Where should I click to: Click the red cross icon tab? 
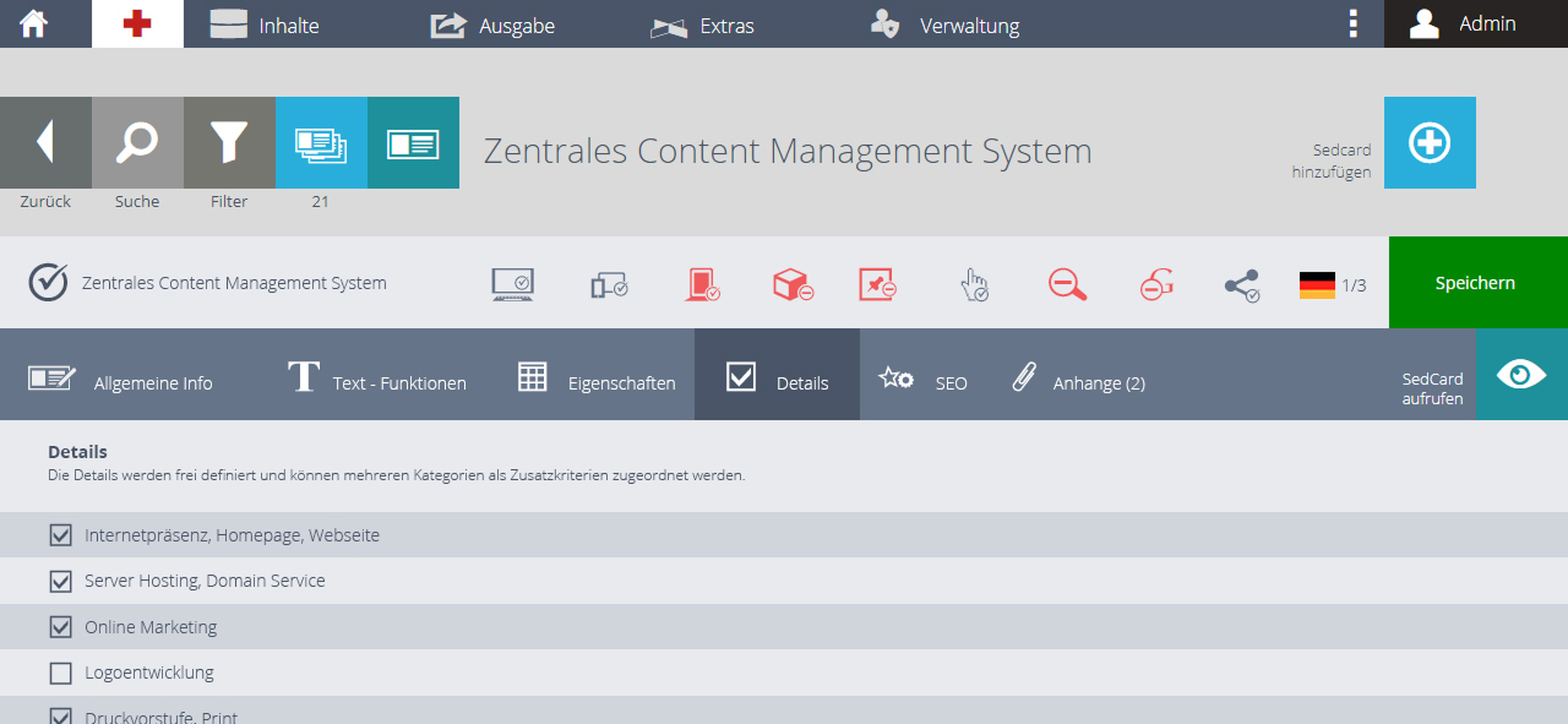[137, 24]
